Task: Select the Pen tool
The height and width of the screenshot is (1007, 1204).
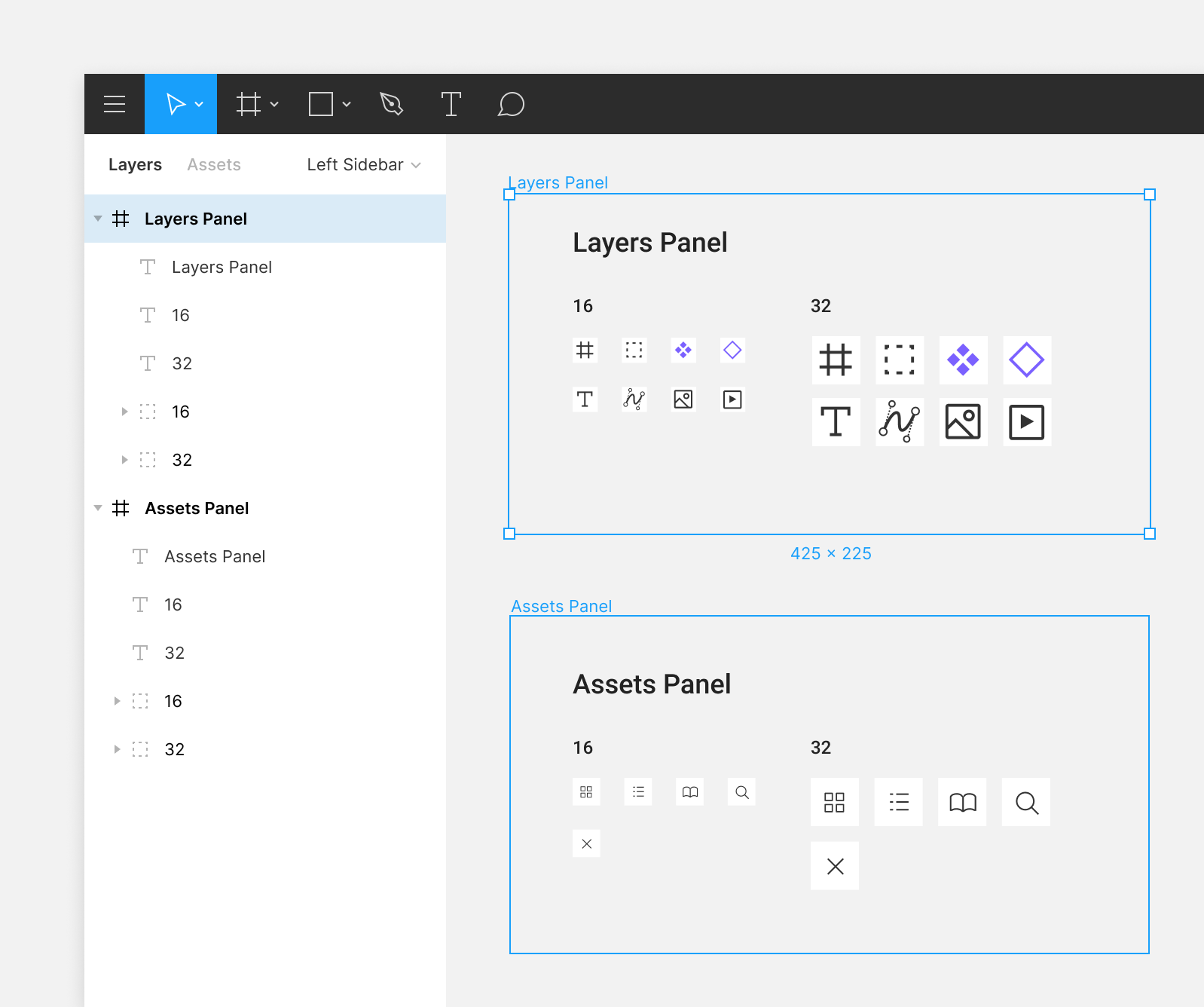Action: point(392,104)
